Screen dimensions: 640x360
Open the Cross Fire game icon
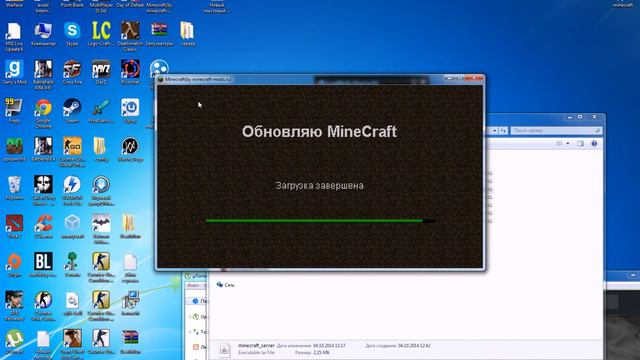coord(72,69)
